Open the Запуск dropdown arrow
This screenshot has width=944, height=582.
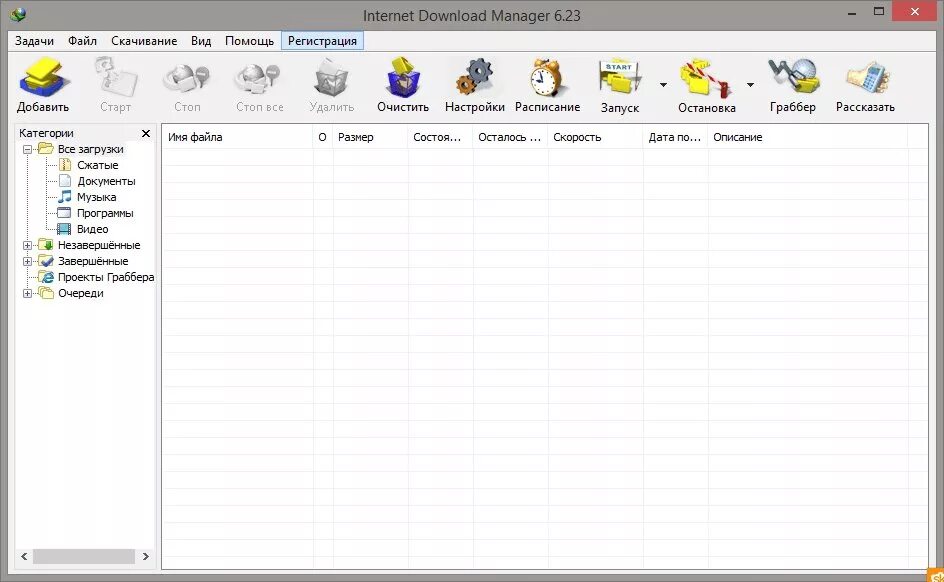click(663, 85)
